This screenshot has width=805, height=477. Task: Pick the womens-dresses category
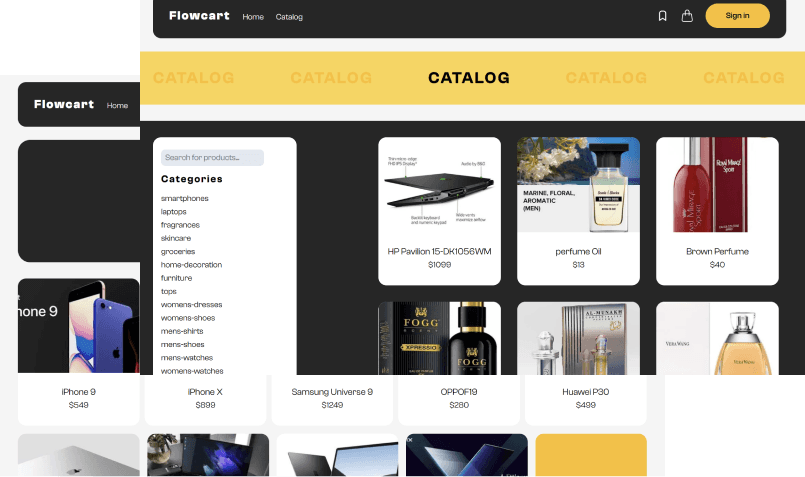[x=191, y=304]
